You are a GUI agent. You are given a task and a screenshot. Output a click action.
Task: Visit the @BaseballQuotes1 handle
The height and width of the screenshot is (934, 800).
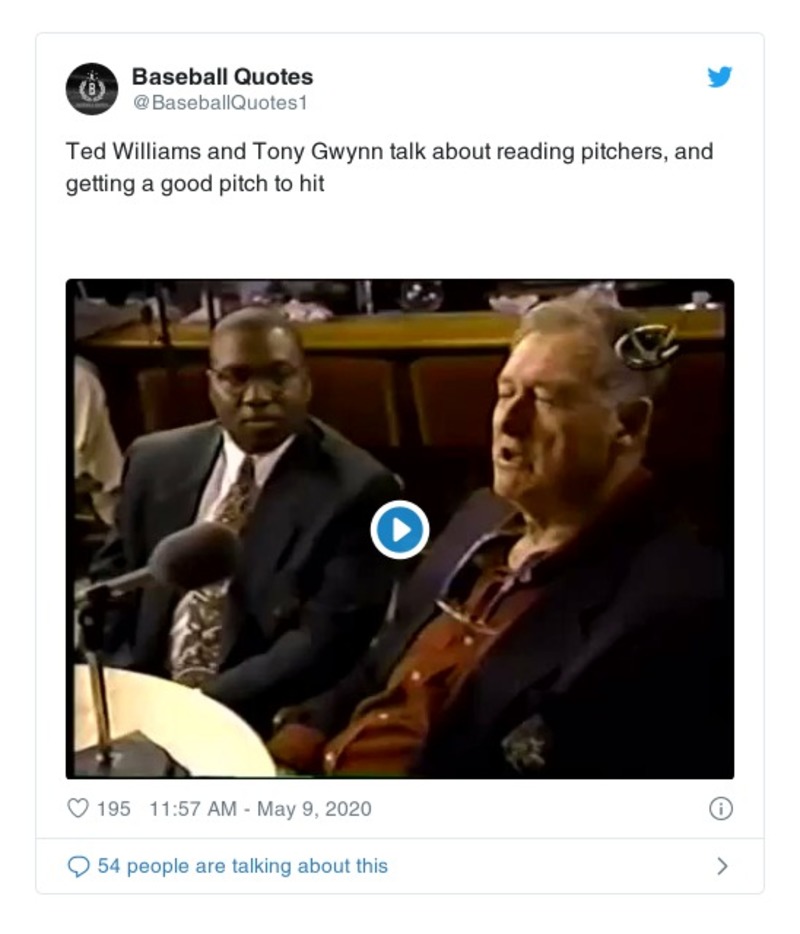click(x=220, y=103)
